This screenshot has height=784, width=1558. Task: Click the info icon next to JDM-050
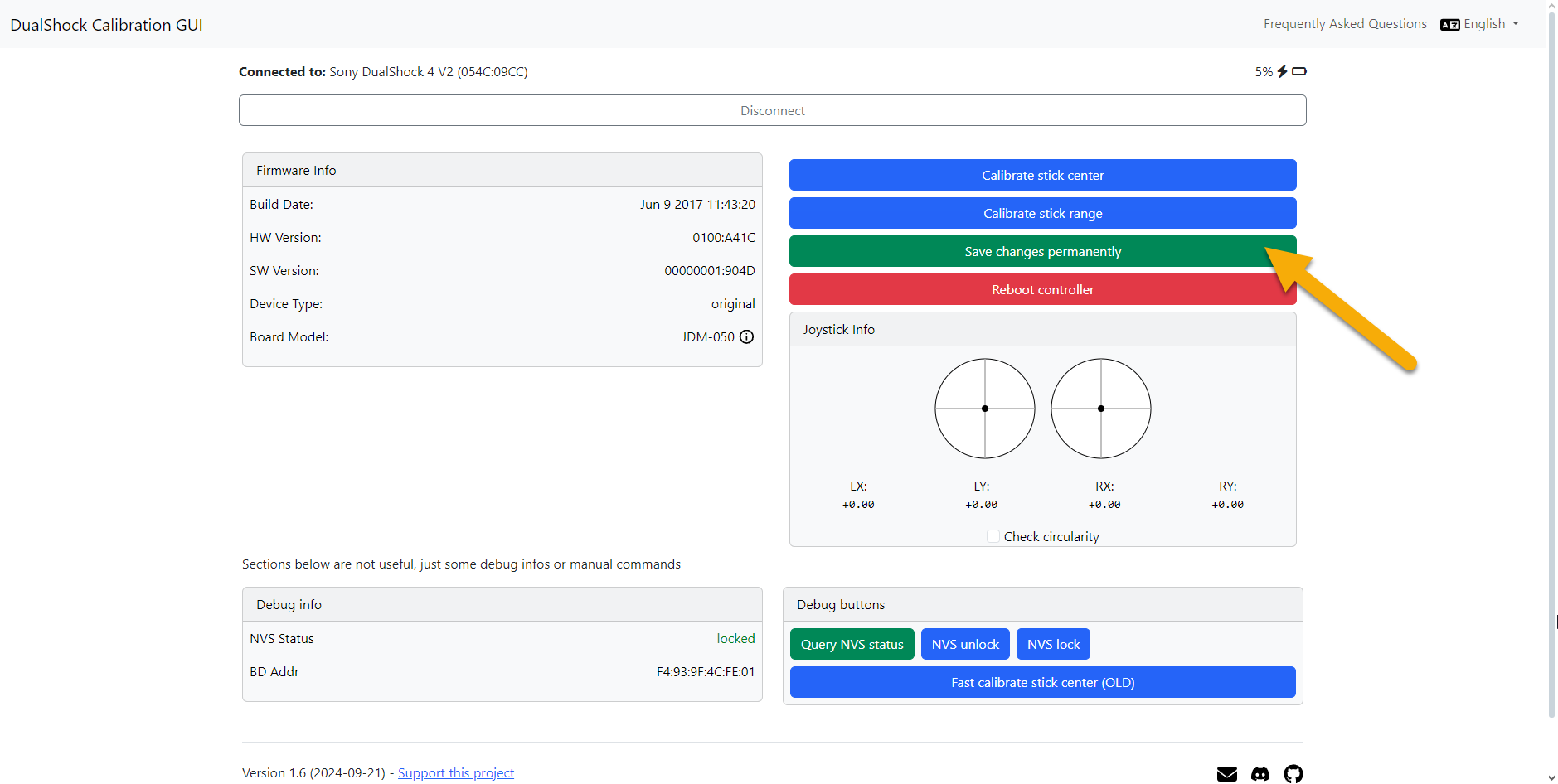746,336
